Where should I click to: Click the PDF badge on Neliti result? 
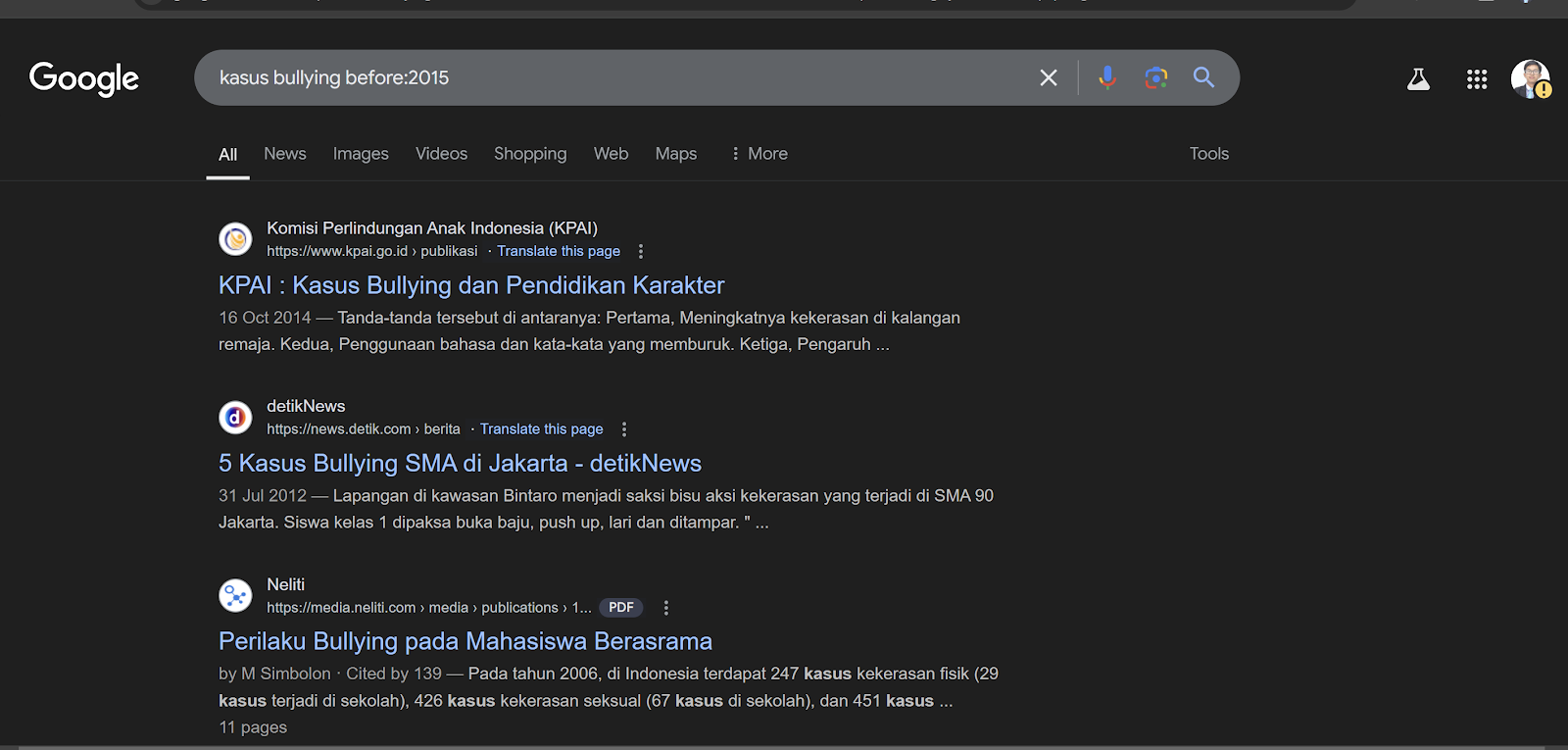pyautogui.click(x=620, y=608)
